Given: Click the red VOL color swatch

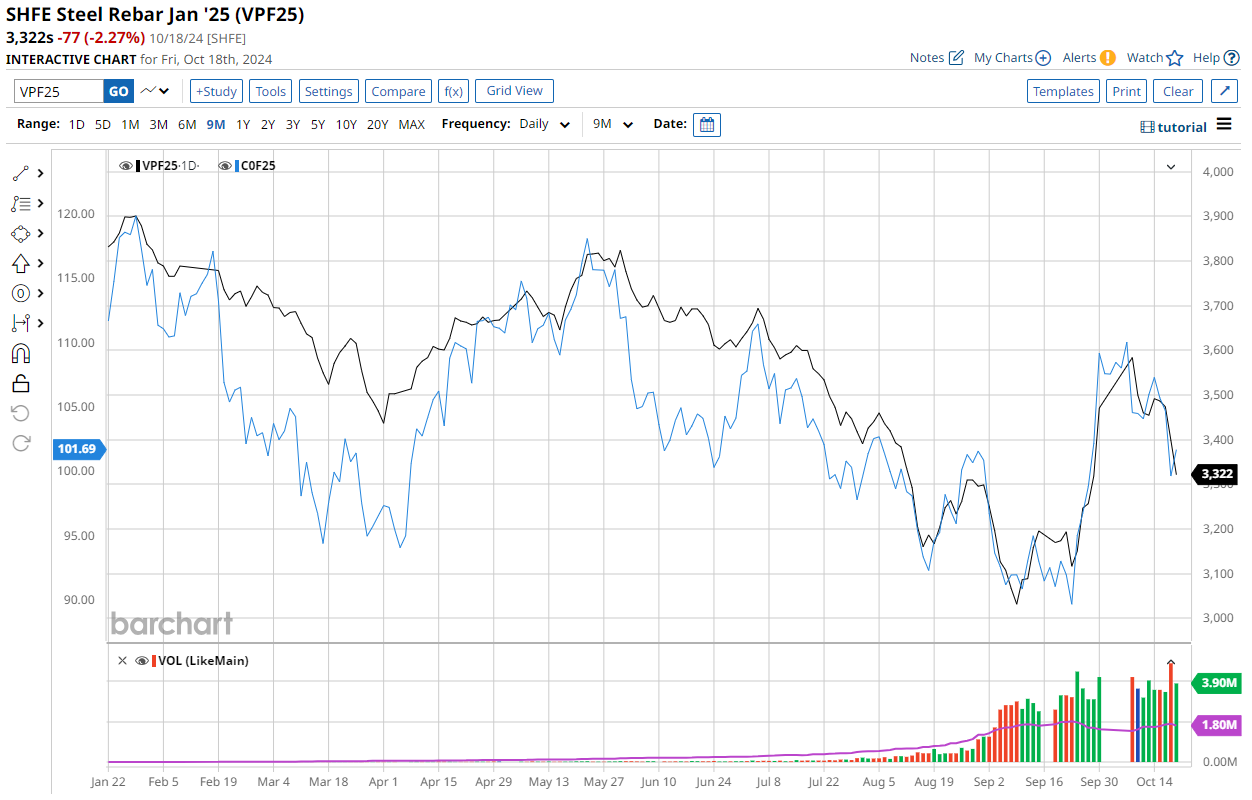Looking at the screenshot, I should (154, 661).
